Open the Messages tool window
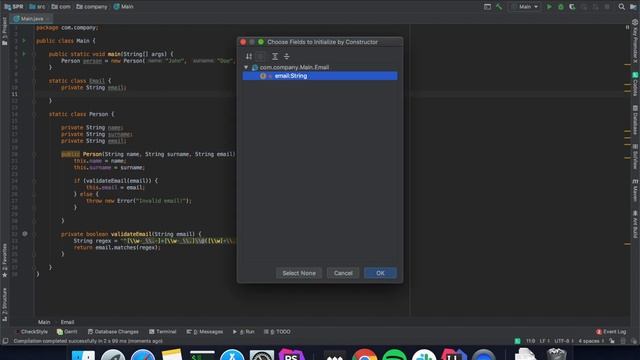Screen dimensions: 640x360 (x=205, y=332)
